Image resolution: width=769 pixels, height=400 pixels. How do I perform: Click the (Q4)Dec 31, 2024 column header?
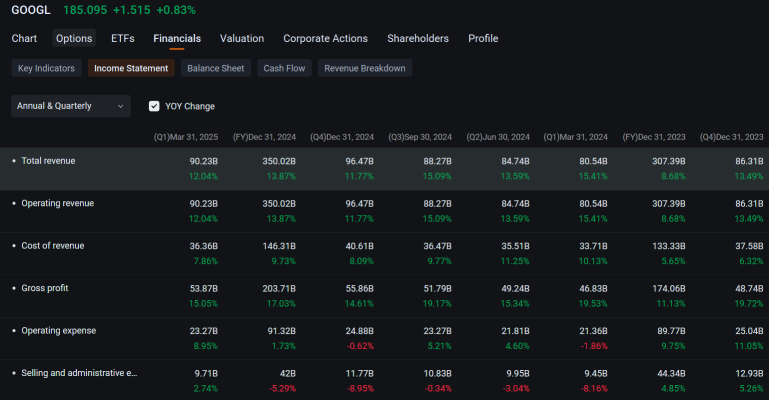pos(342,137)
